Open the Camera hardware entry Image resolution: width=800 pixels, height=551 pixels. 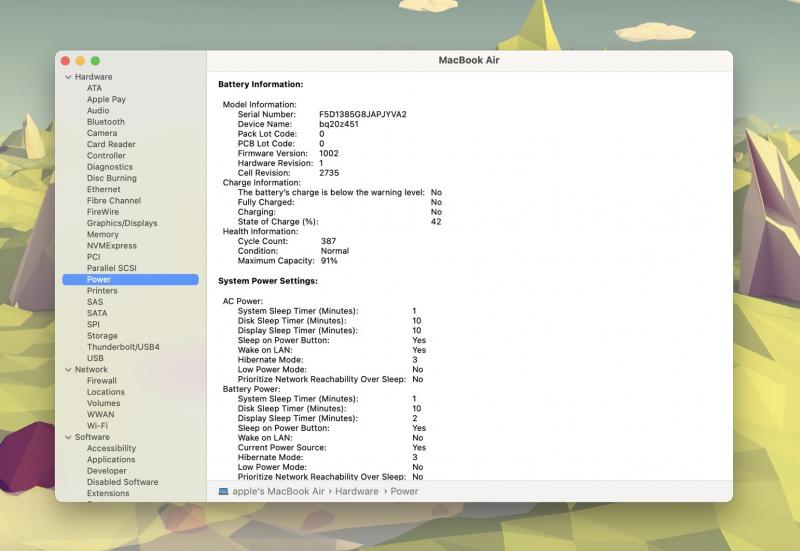tap(102, 133)
